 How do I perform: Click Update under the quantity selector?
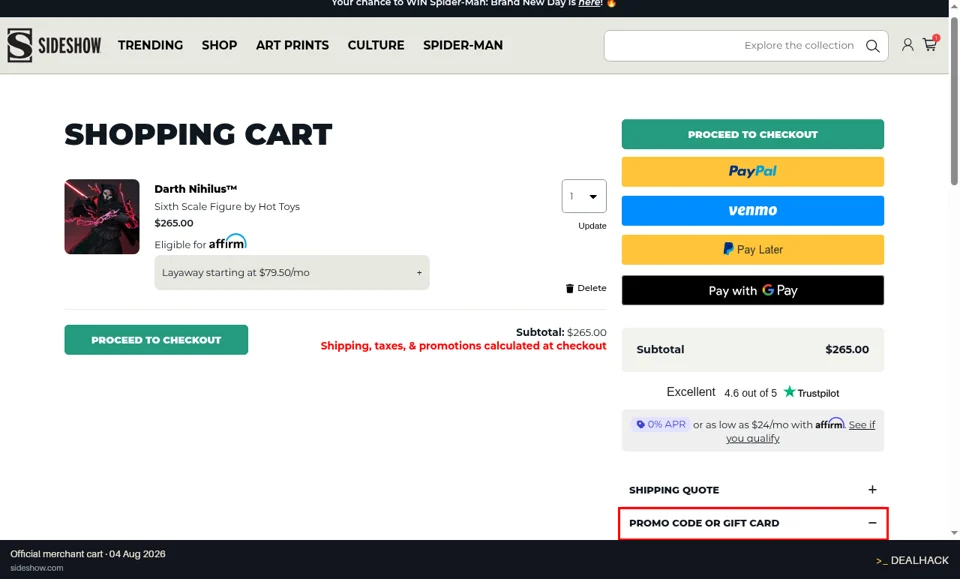tap(592, 226)
